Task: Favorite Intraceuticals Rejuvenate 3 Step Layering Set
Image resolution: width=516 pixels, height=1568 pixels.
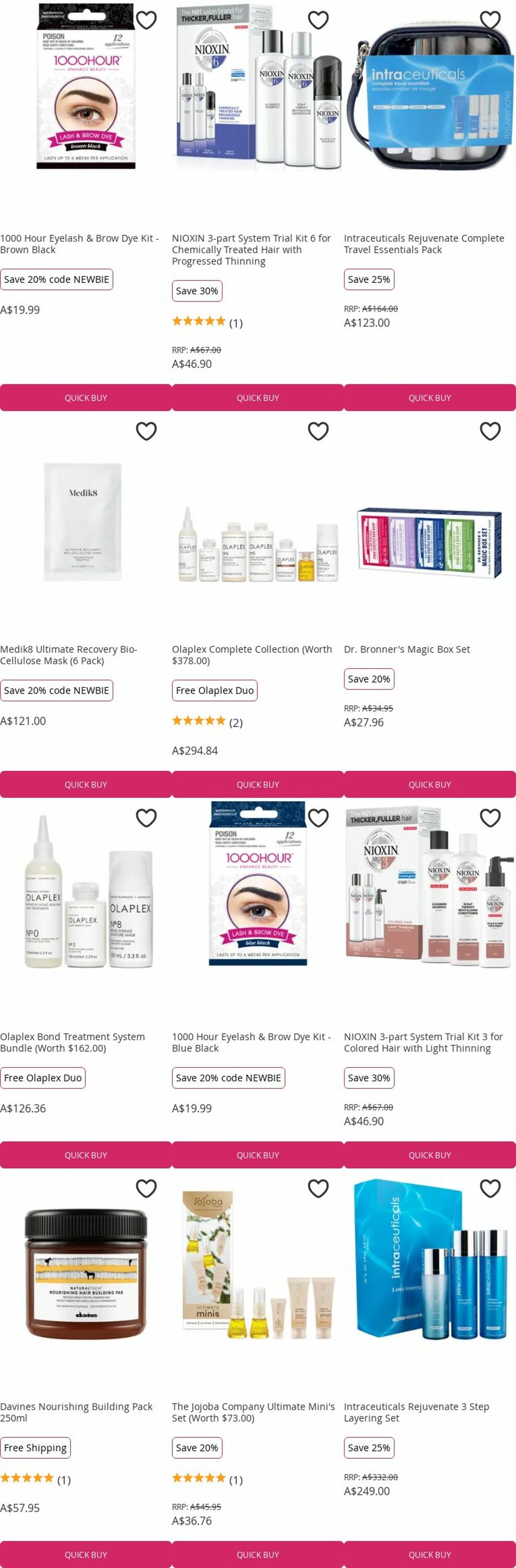Action: pos(490,1187)
